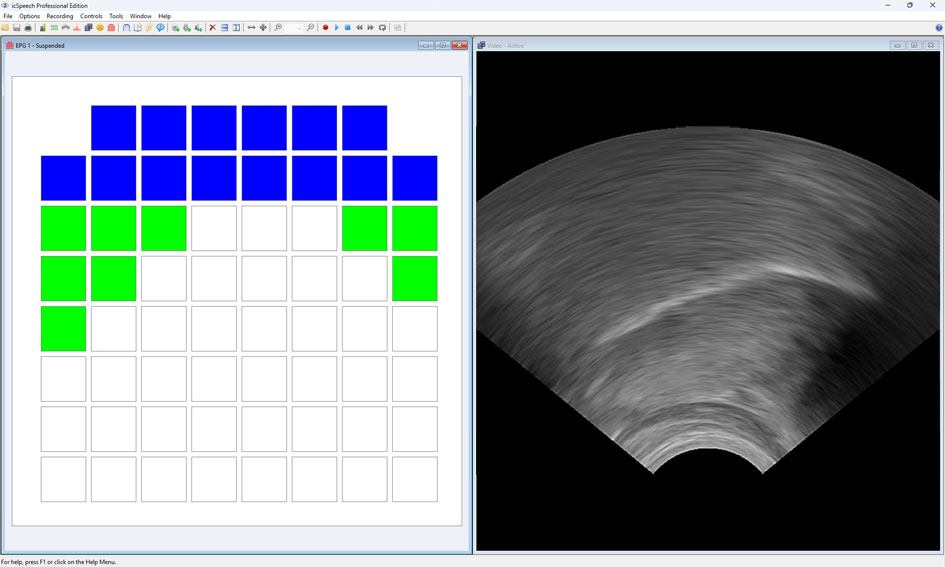Close the EPG 1 window

click(460, 45)
